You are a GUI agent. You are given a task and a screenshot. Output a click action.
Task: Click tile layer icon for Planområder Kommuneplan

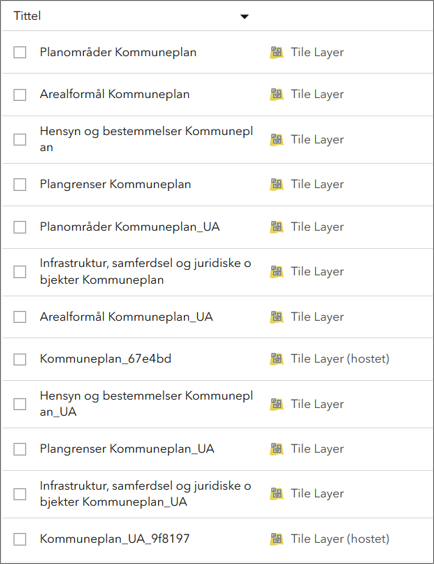click(277, 53)
